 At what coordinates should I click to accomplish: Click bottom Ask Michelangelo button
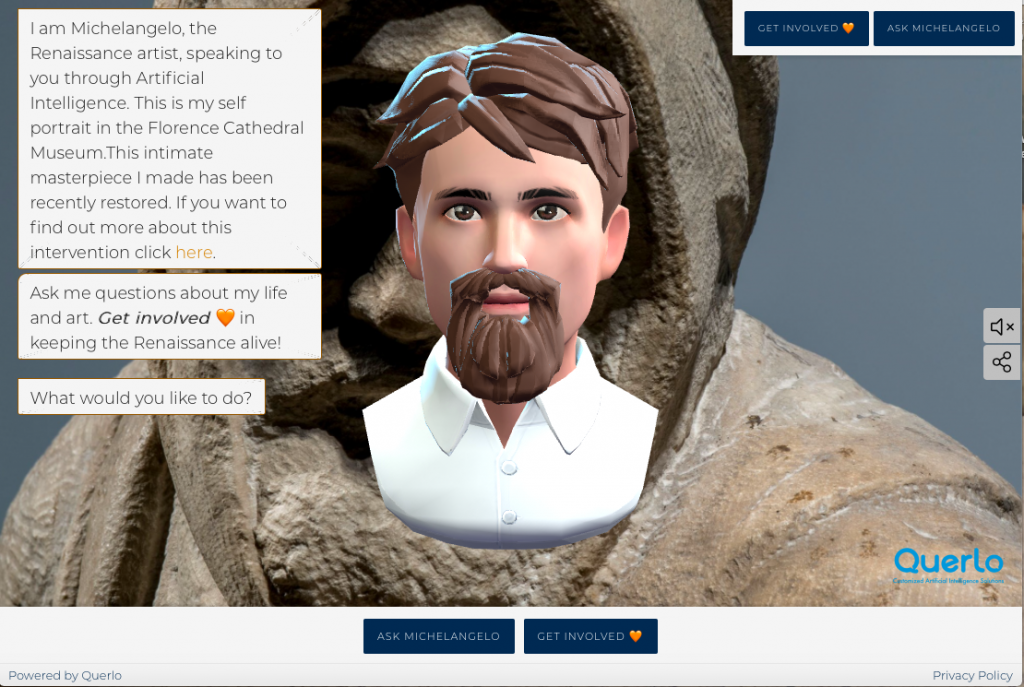click(439, 636)
